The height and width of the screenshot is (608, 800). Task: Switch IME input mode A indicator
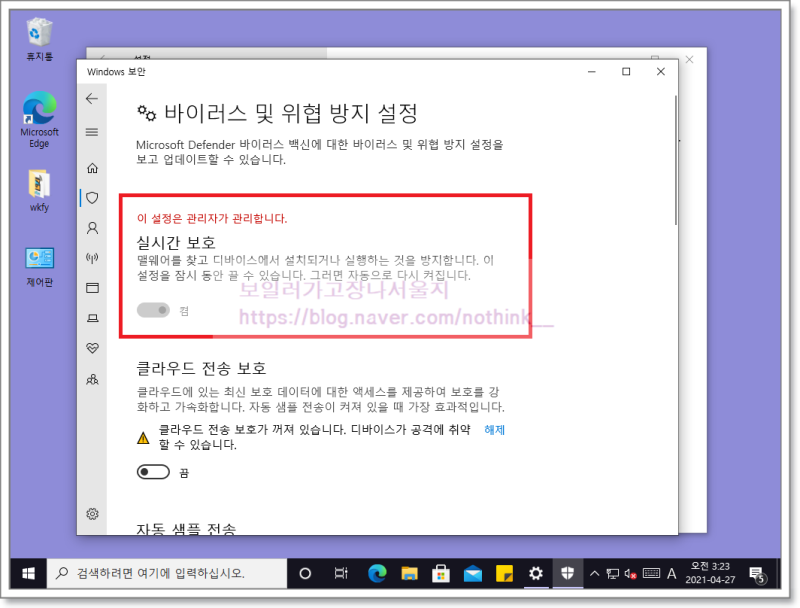pyautogui.click(x=672, y=574)
